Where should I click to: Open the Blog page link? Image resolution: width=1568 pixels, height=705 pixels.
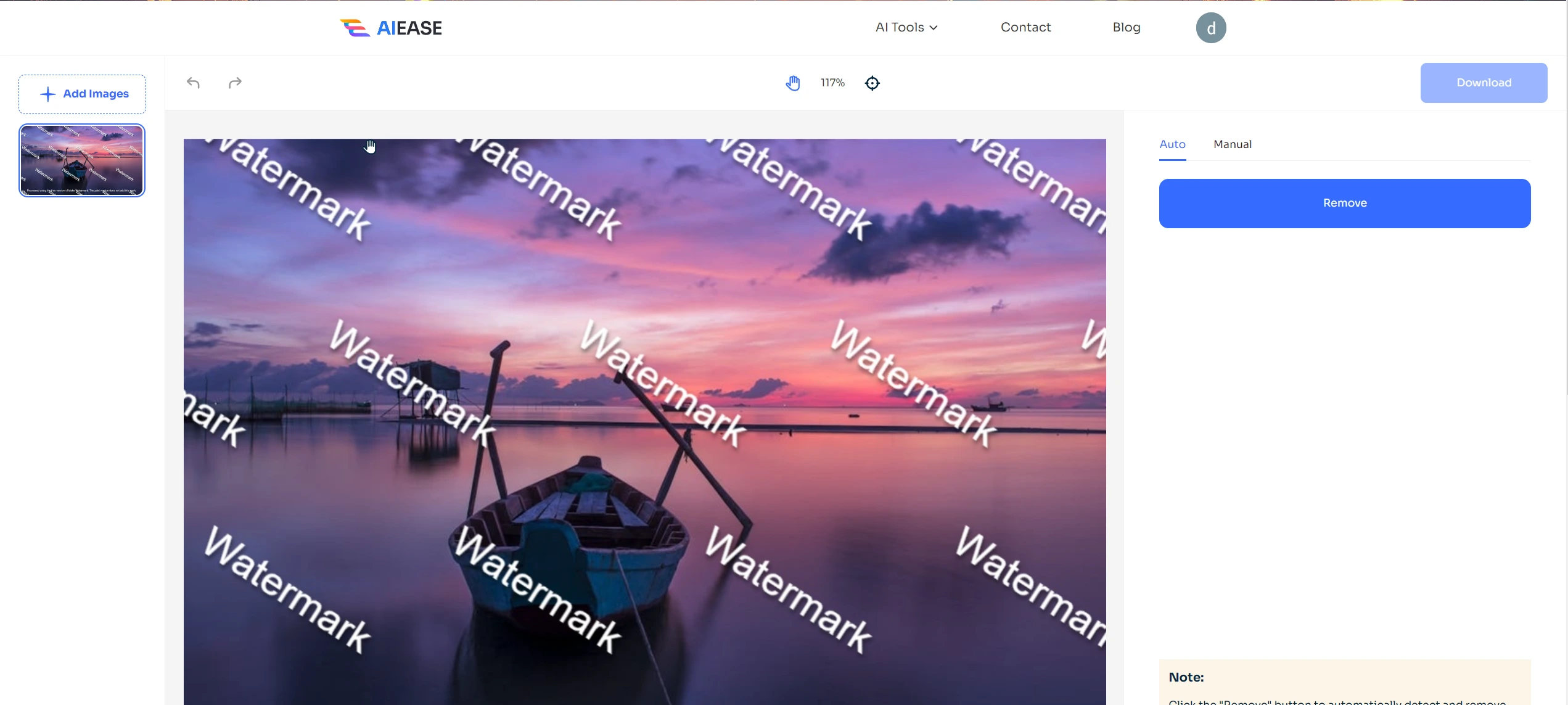pos(1127,27)
